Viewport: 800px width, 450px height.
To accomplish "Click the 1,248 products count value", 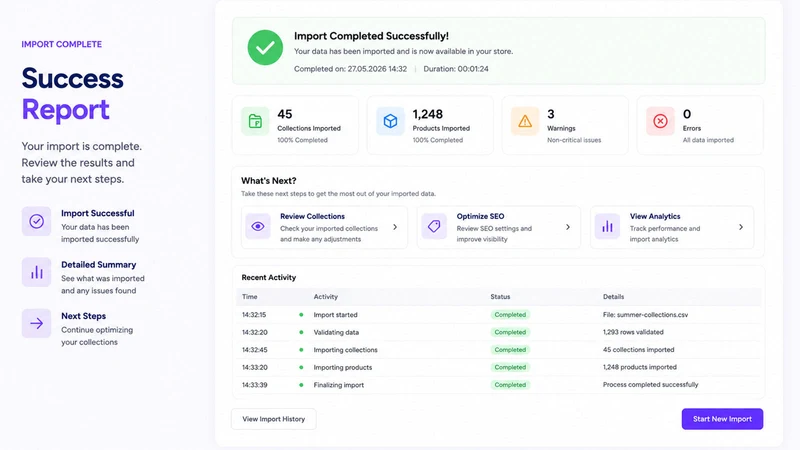I will (428, 114).
